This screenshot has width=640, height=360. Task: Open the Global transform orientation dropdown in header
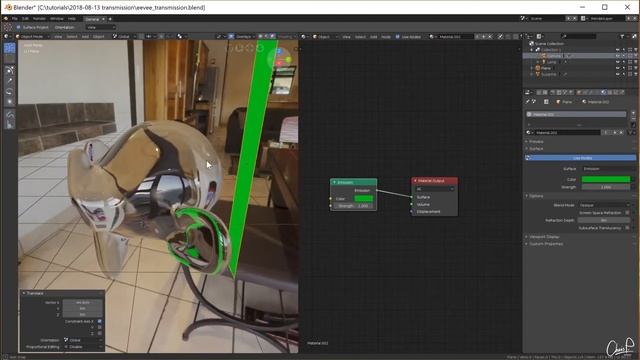point(124,36)
